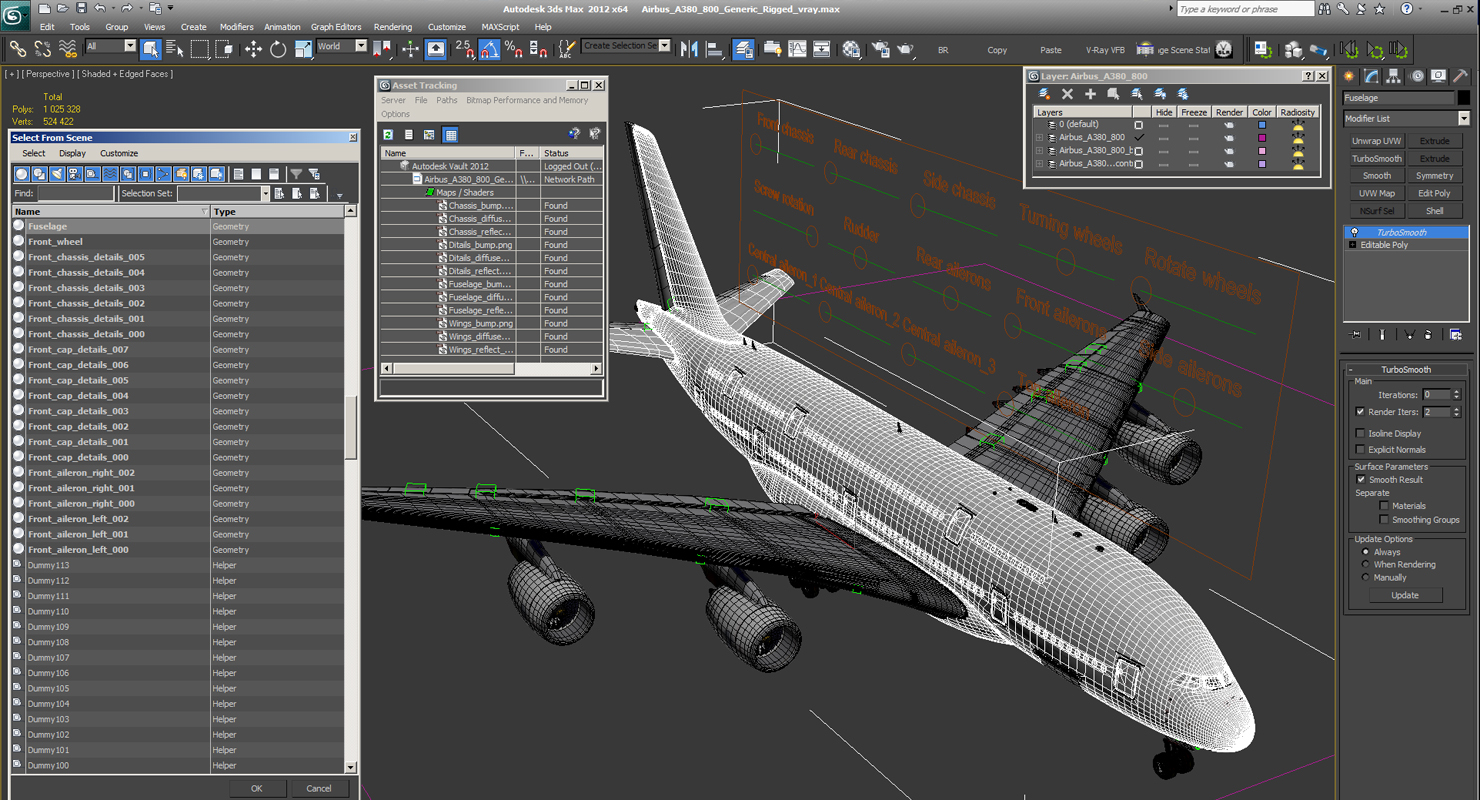Click the 0 (default) layer color swatch
The height and width of the screenshot is (800, 1480).
(1262, 125)
